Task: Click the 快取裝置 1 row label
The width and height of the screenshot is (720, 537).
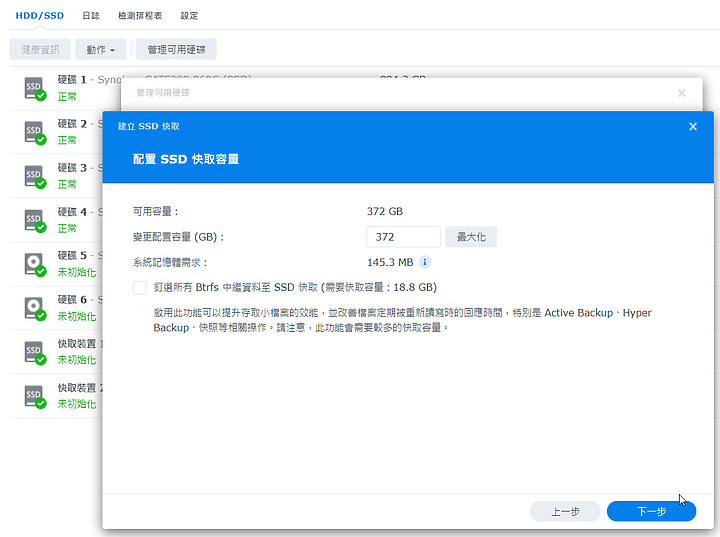Action: pos(80,344)
